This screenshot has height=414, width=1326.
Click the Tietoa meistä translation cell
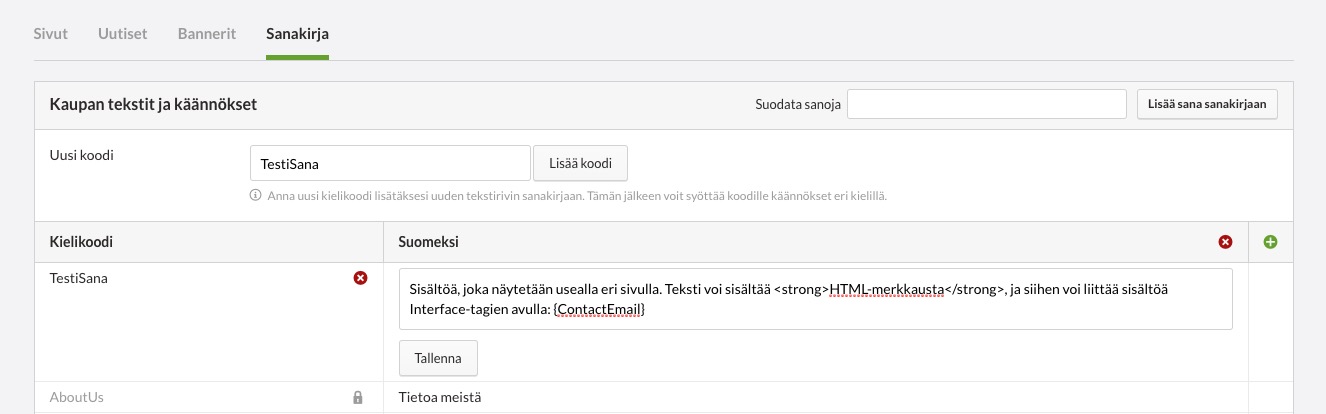point(440,398)
